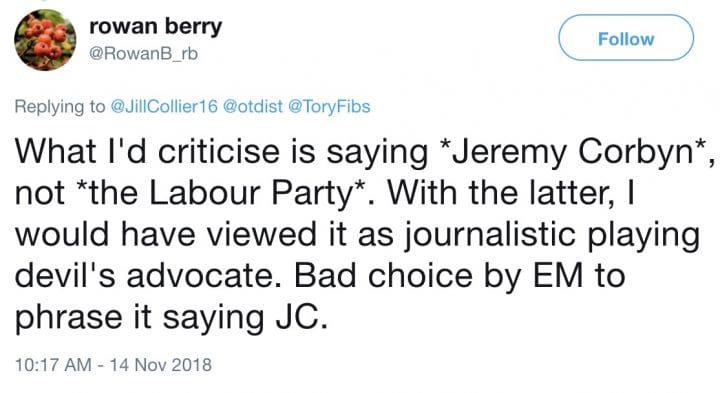Follow rowan berry with the Follow button
The height and width of the screenshot is (393, 720).
[x=626, y=38]
